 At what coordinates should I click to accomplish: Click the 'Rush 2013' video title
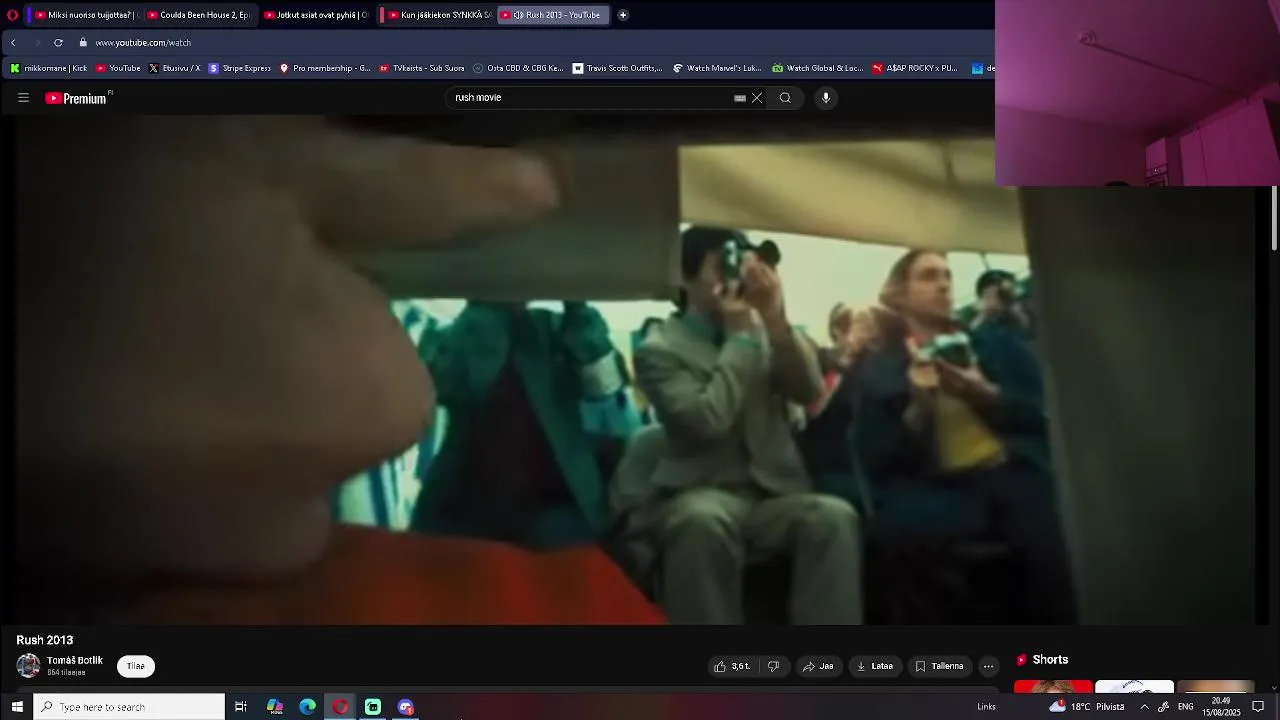(x=45, y=640)
